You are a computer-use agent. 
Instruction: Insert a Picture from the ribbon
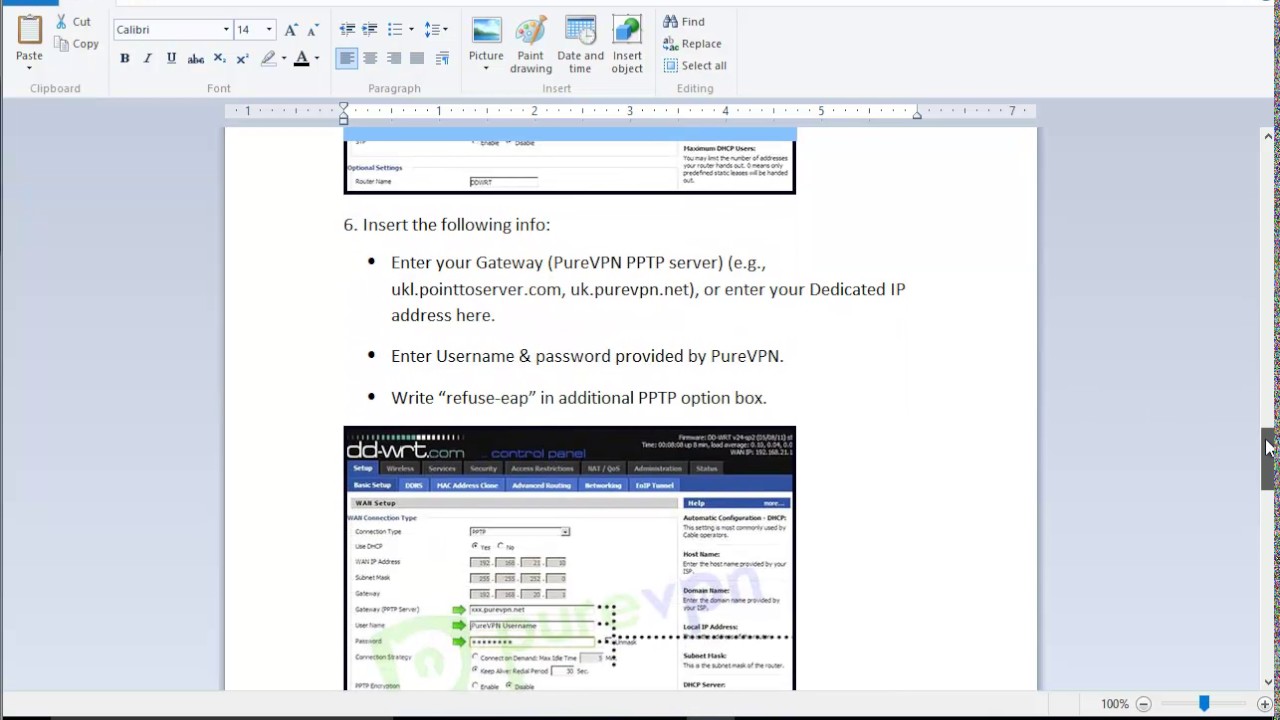pos(486,38)
